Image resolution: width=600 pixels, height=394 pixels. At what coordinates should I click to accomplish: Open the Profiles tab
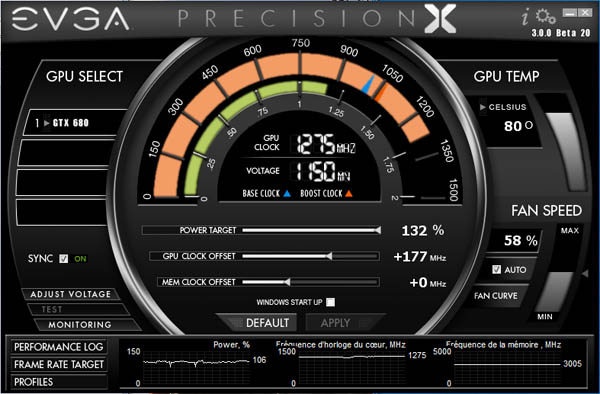[59, 382]
